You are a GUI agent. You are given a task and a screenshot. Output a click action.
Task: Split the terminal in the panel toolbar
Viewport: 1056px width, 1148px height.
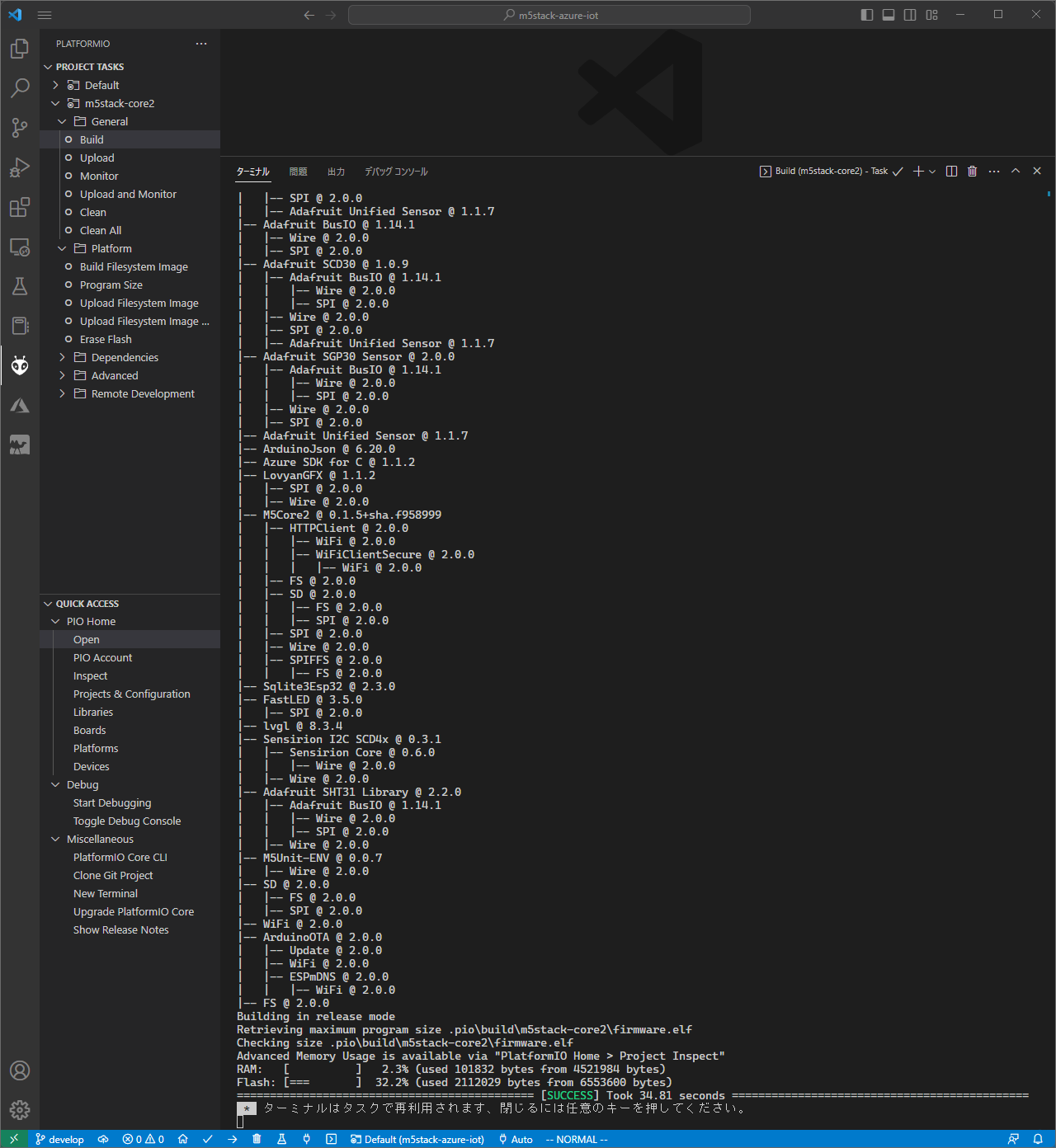click(951, 171)
